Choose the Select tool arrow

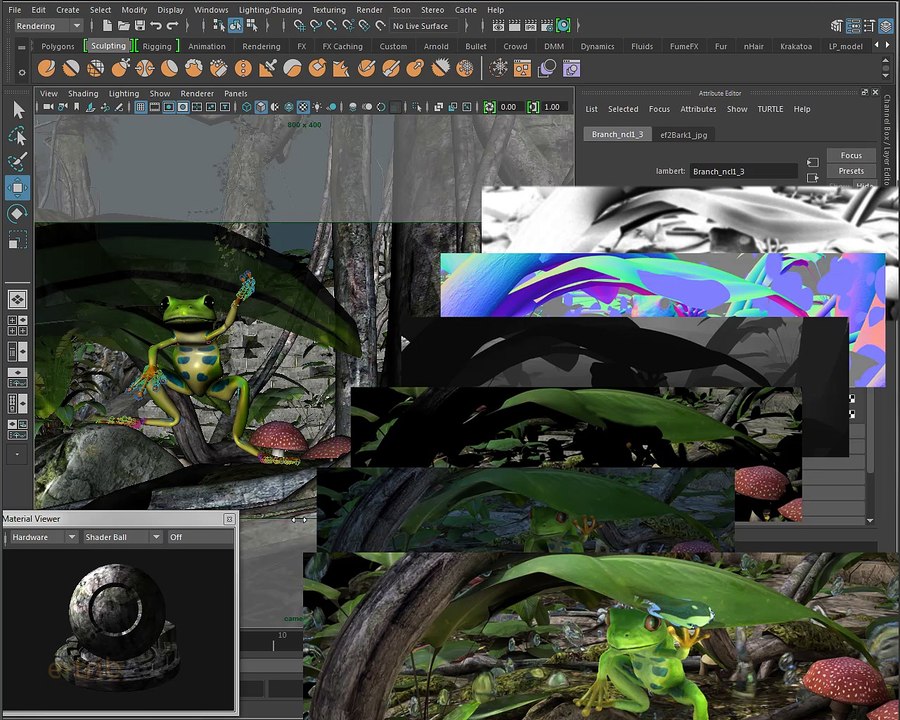[18, 110]
